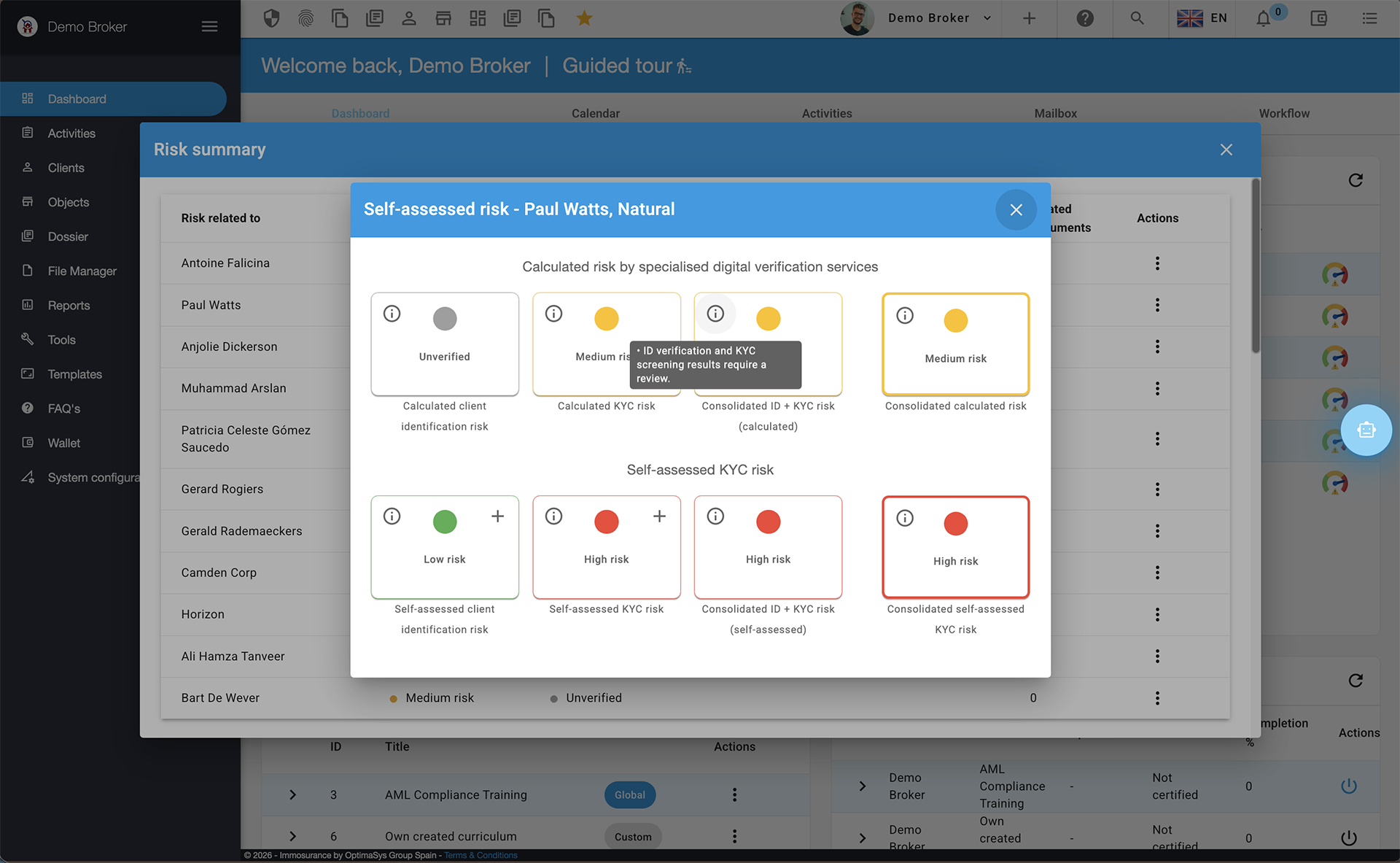
Task: Click the gold star favorites icon
Action: pyautogui.click(x=584, y=18)
